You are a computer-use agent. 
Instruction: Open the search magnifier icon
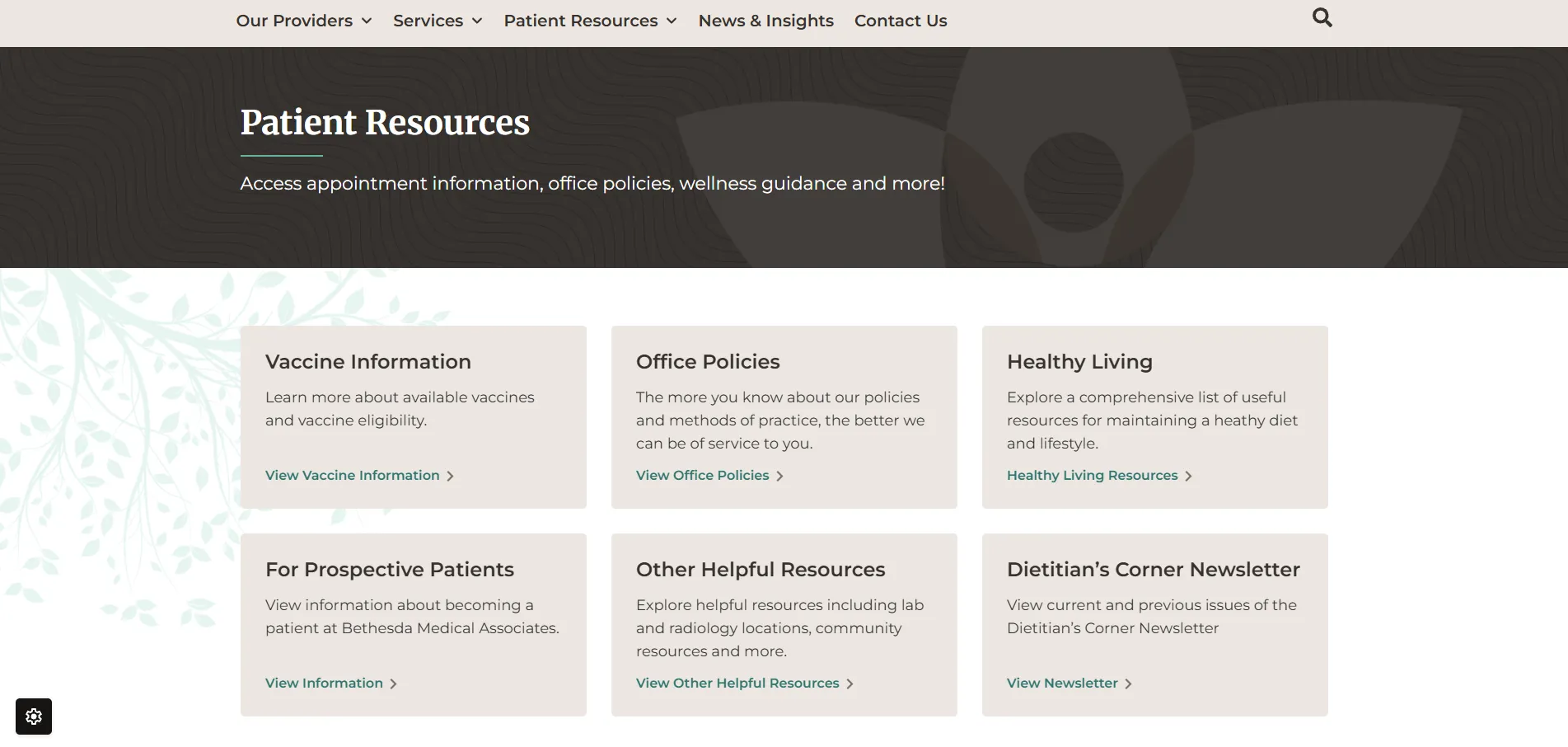[1322, 17]
